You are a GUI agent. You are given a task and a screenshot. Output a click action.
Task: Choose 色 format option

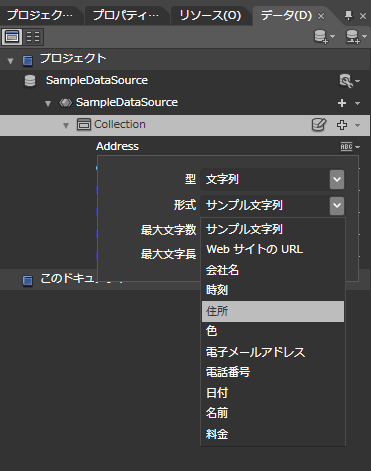(x=273, y=331)
